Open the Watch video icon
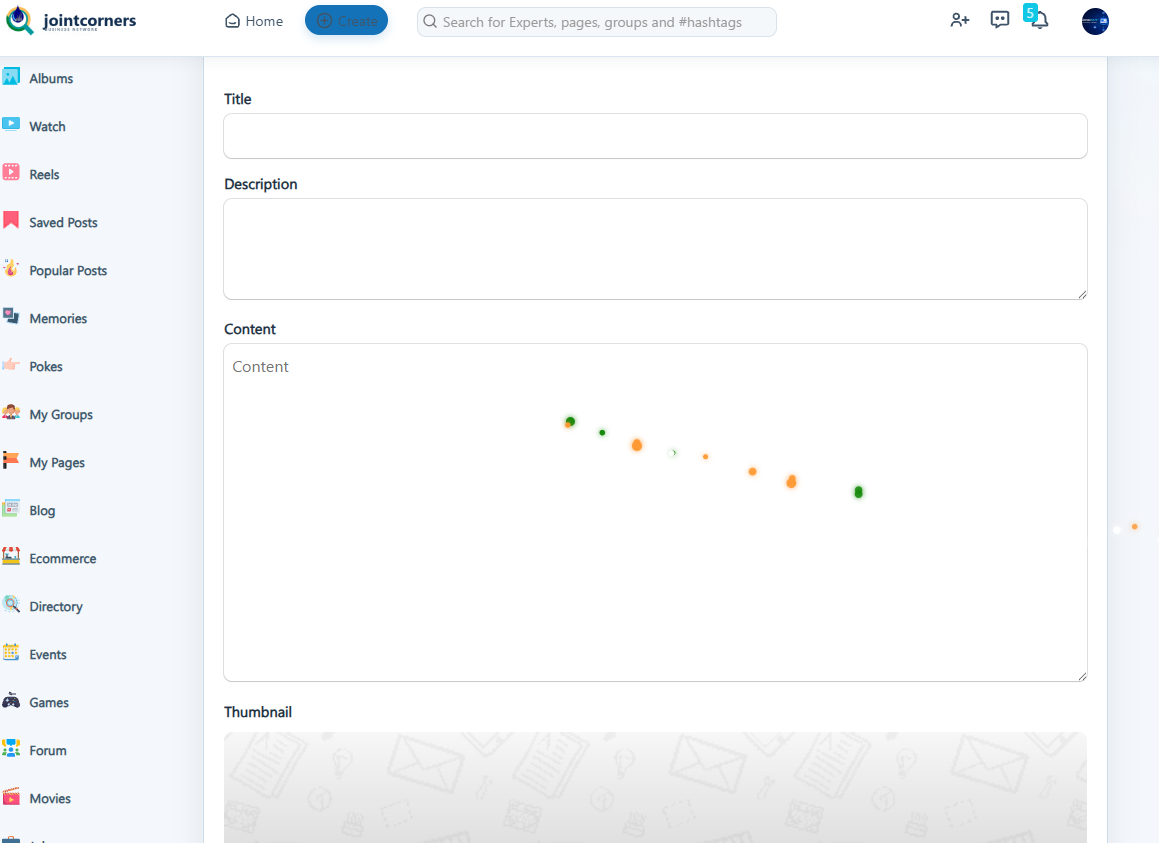The height and width of the screenshot is (843, 1159). click(11, 124)
